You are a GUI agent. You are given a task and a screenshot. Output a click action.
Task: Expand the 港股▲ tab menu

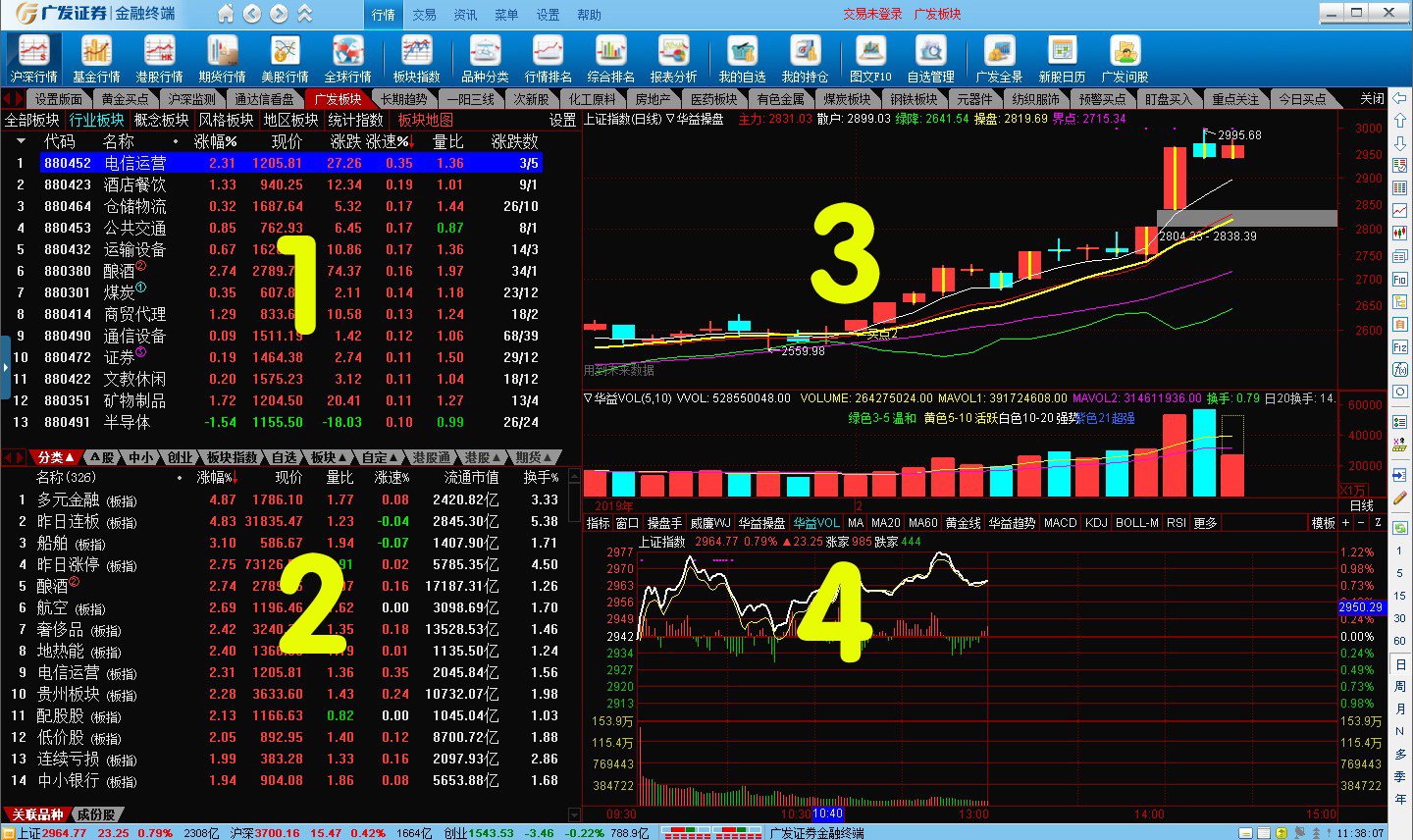[482, 457]
